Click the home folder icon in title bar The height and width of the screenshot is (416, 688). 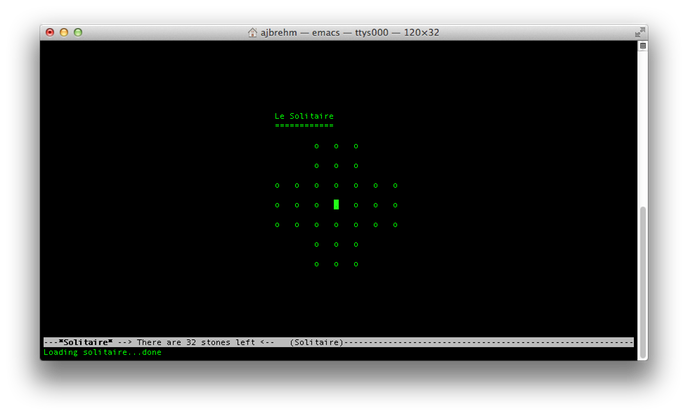click(x=253, y=32)
